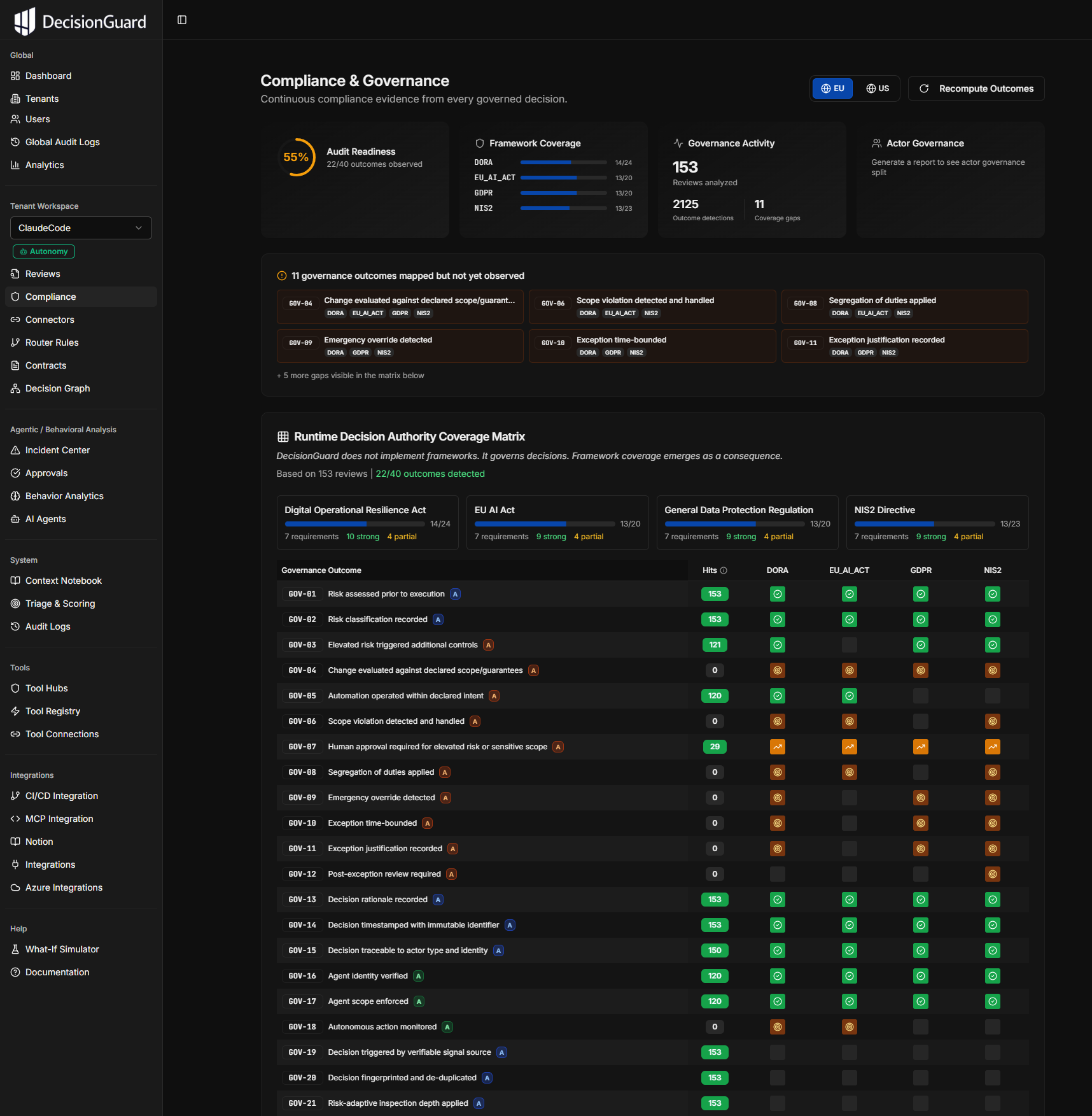Click the orange trend icon for GOV-07 under GDPR
The height and width of the screenshot is (1116, 1092).
pyautogui.click(x=920, y=747)
